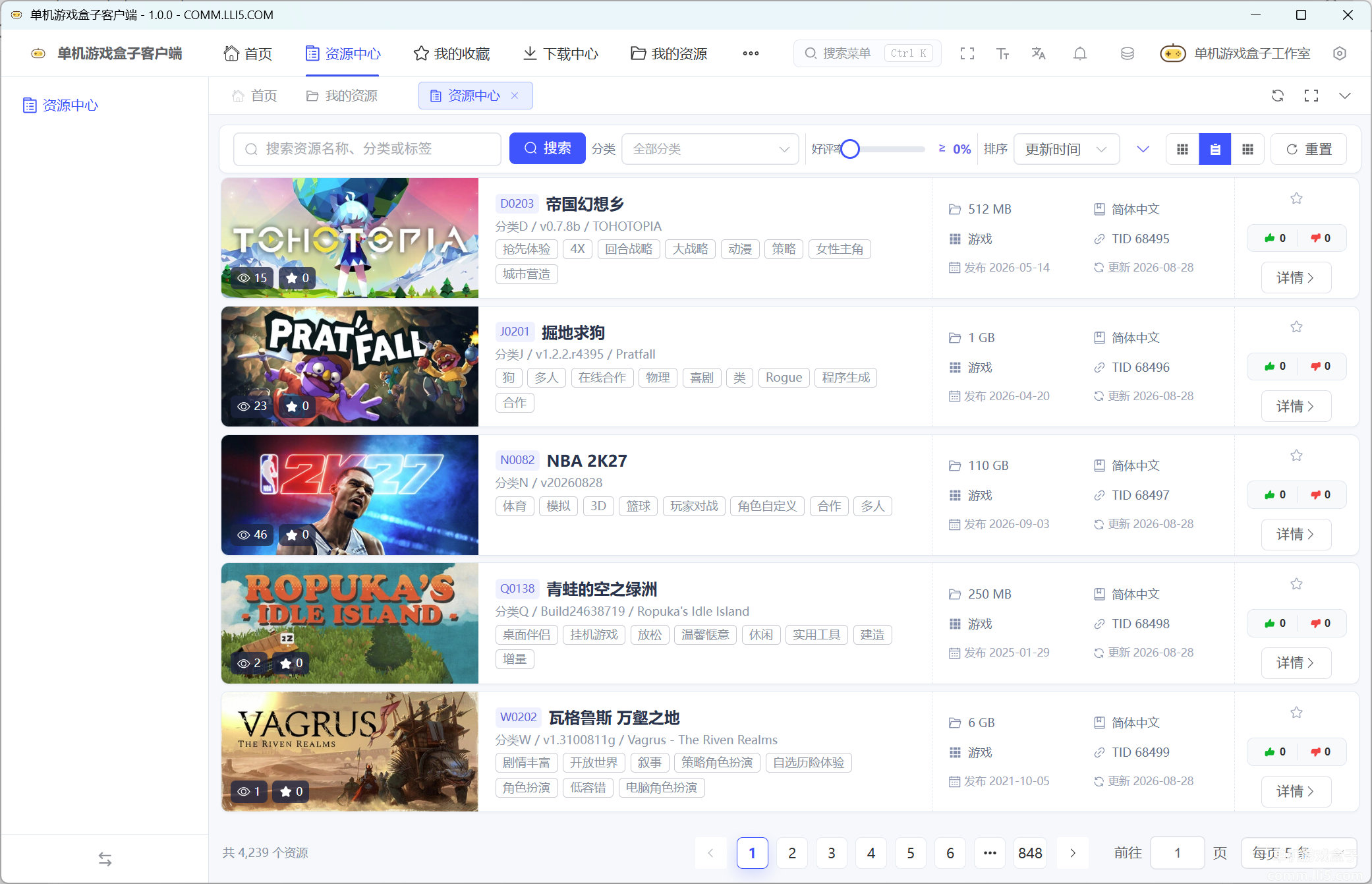Open 下载中心 in top navigation
1372x884 pixels.
(x=561, y=53)
